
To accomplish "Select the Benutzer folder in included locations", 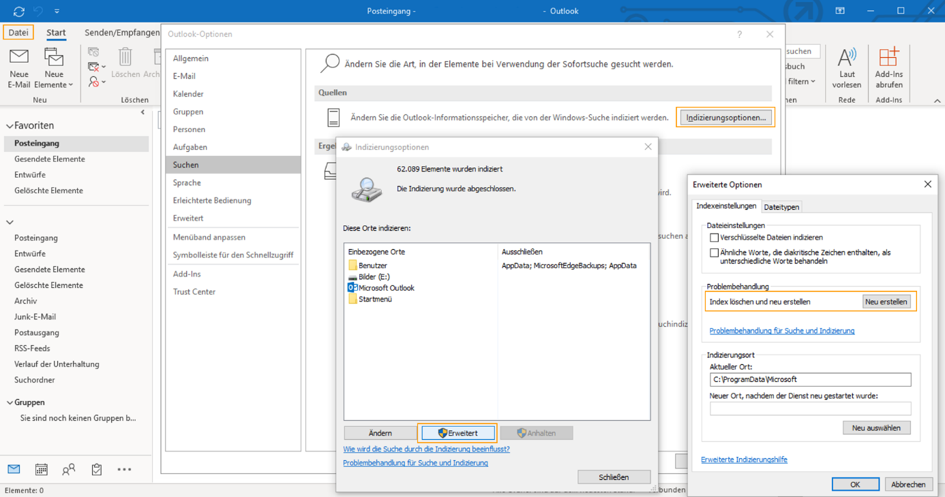I will point(368,265).
